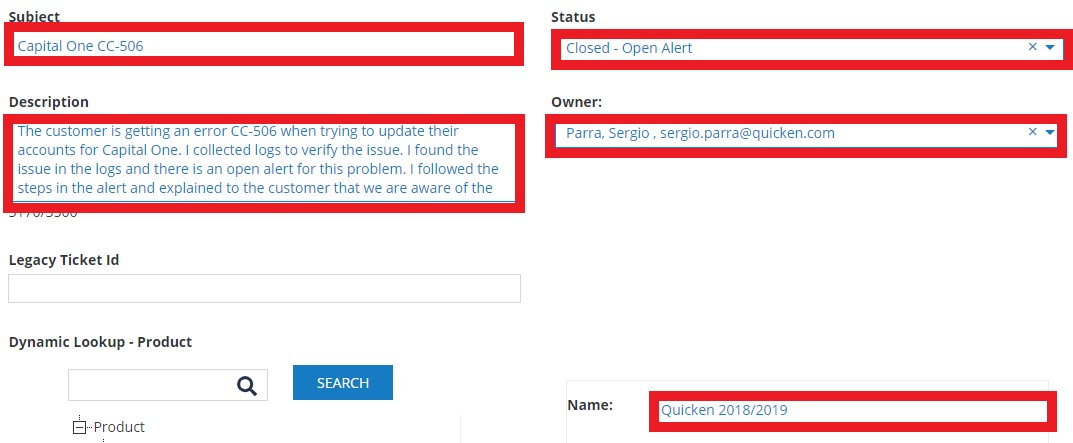Viewport: 1073px width, 443px height.
Task: Click the Legacy Ticket Id label
Action: [x=64, y=260]
